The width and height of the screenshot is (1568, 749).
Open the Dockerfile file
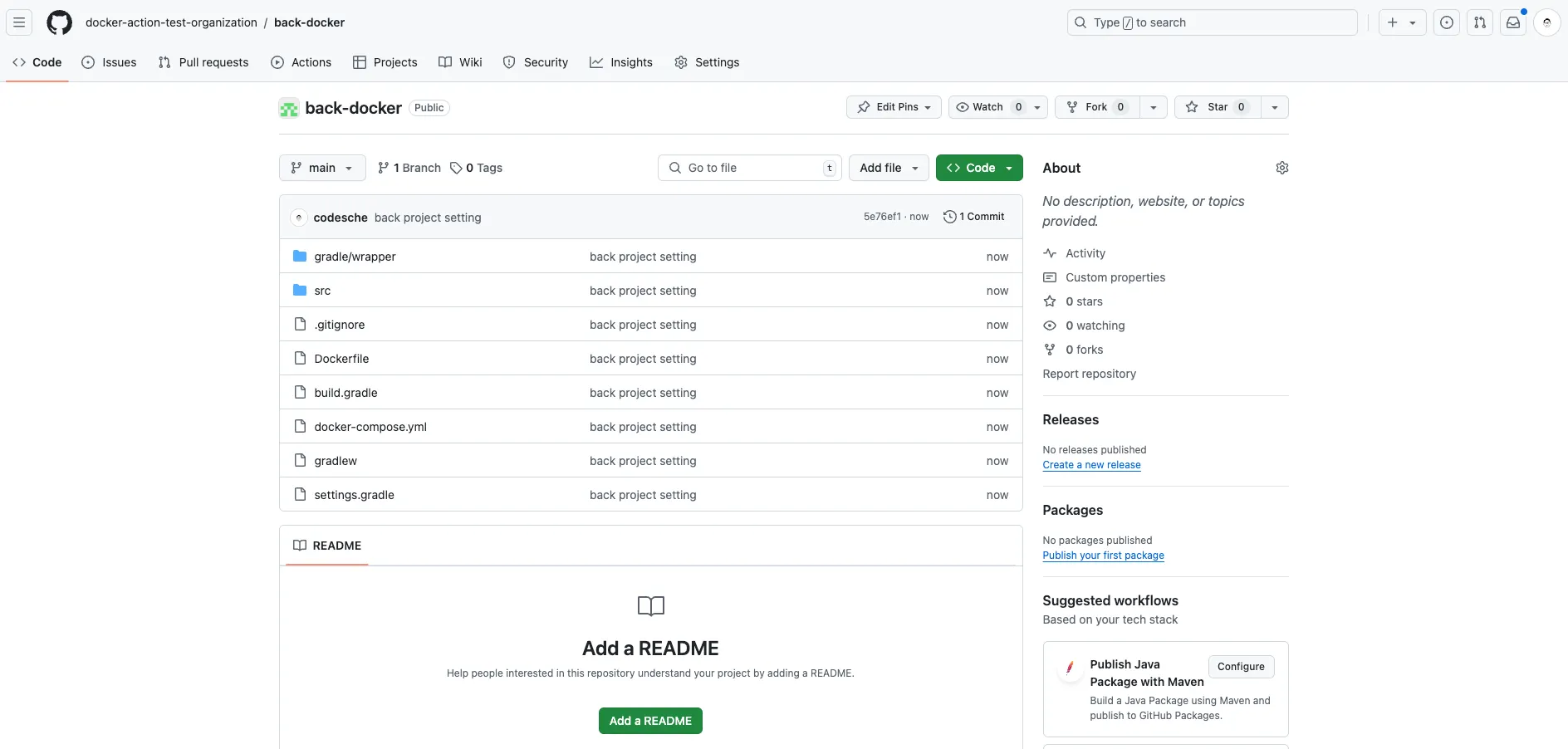(x=341, y=359)
